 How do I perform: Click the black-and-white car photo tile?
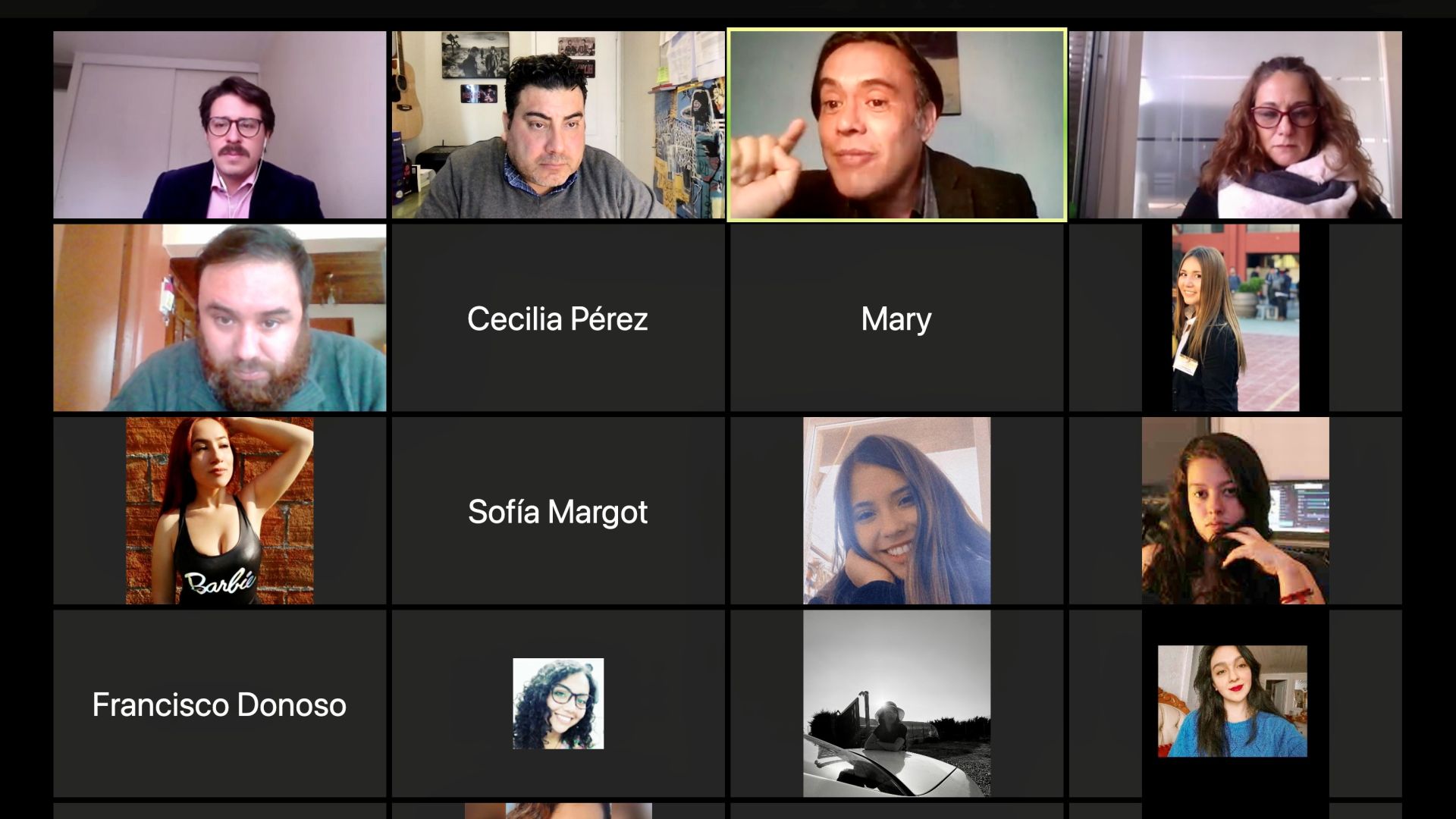coord(896,704)
